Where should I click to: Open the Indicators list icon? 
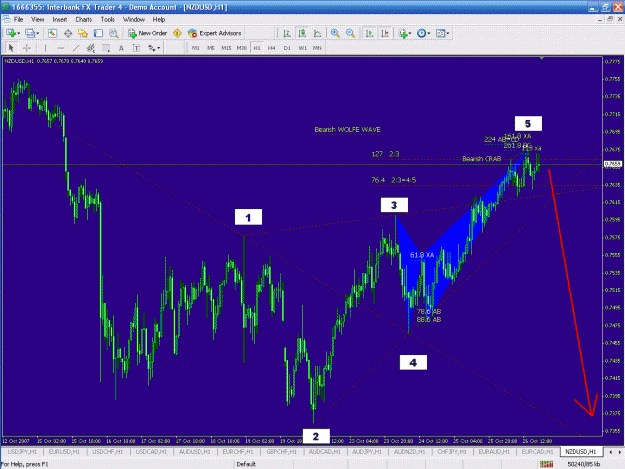pos(403,33)
